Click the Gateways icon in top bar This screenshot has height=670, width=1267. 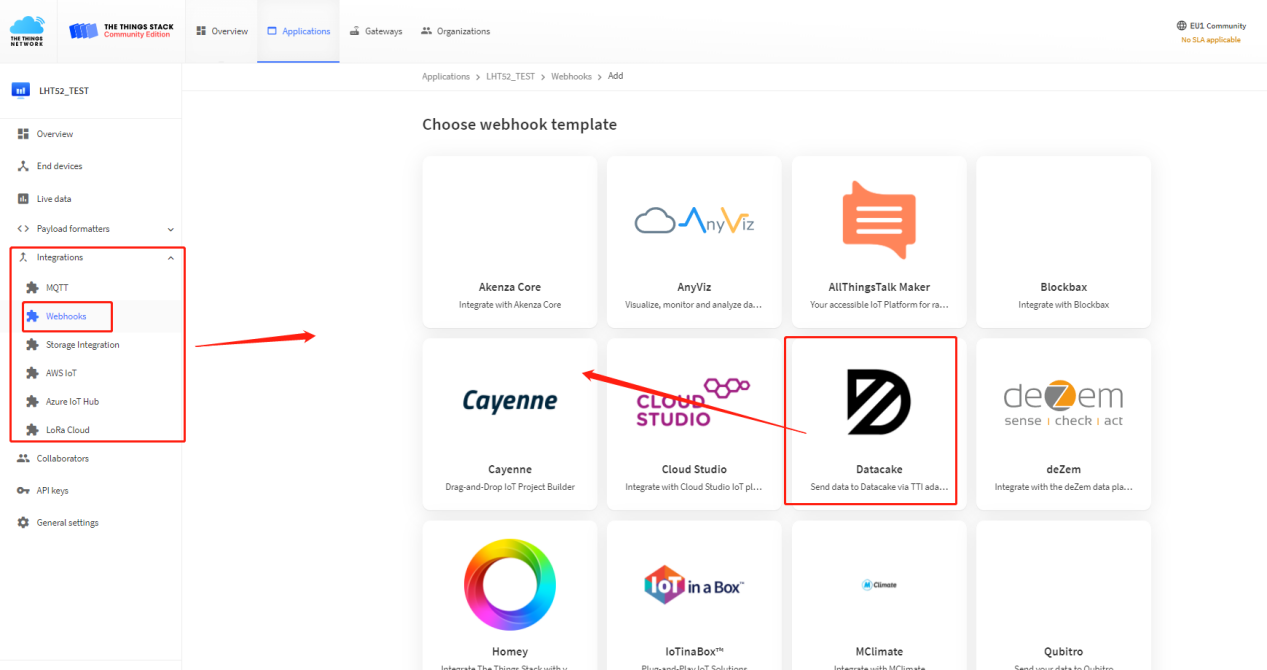[355, 31]
